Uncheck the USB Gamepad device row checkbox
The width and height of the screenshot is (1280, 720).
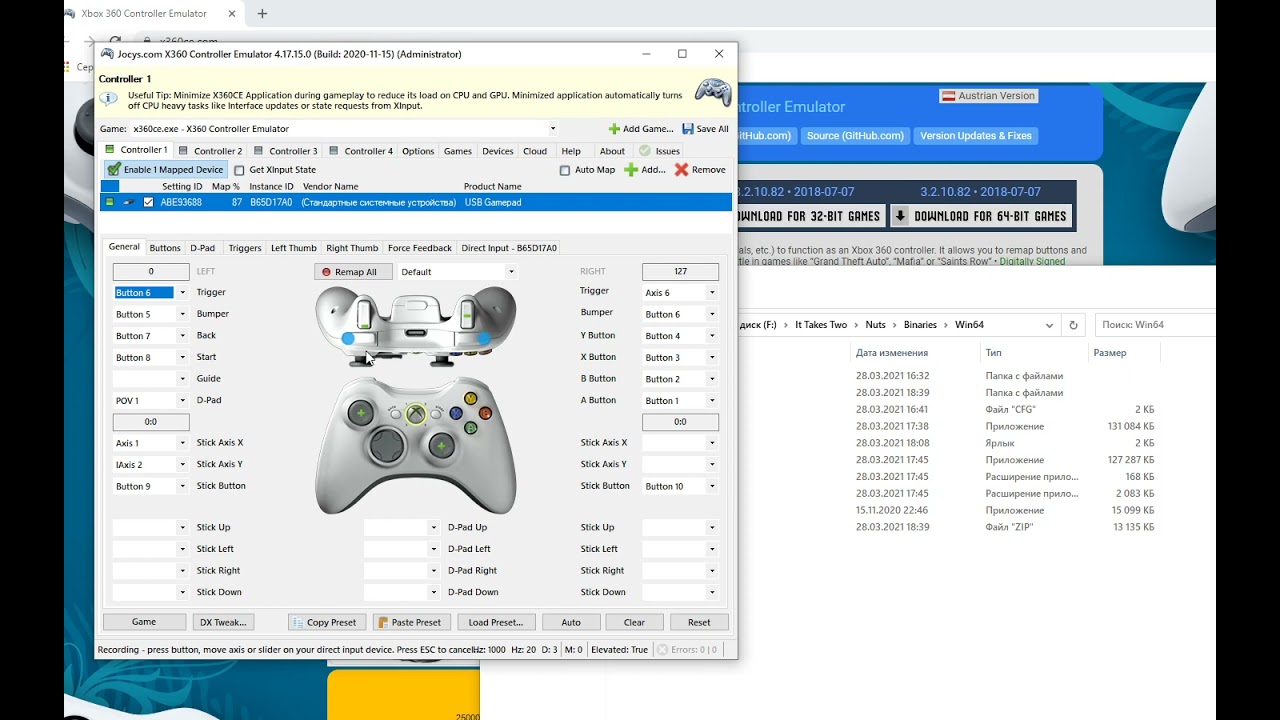click(x=149, y=202)
